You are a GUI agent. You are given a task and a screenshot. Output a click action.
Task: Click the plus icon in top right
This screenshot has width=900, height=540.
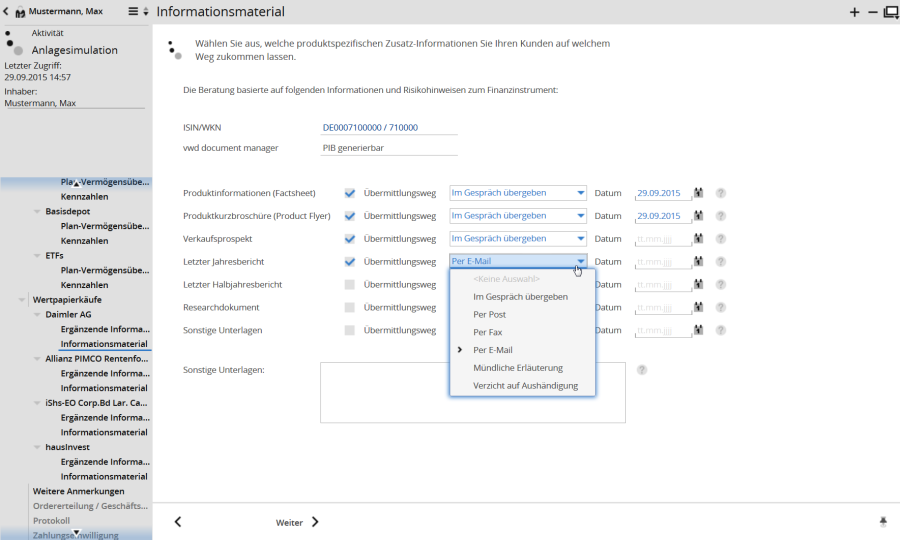[854, 12]
